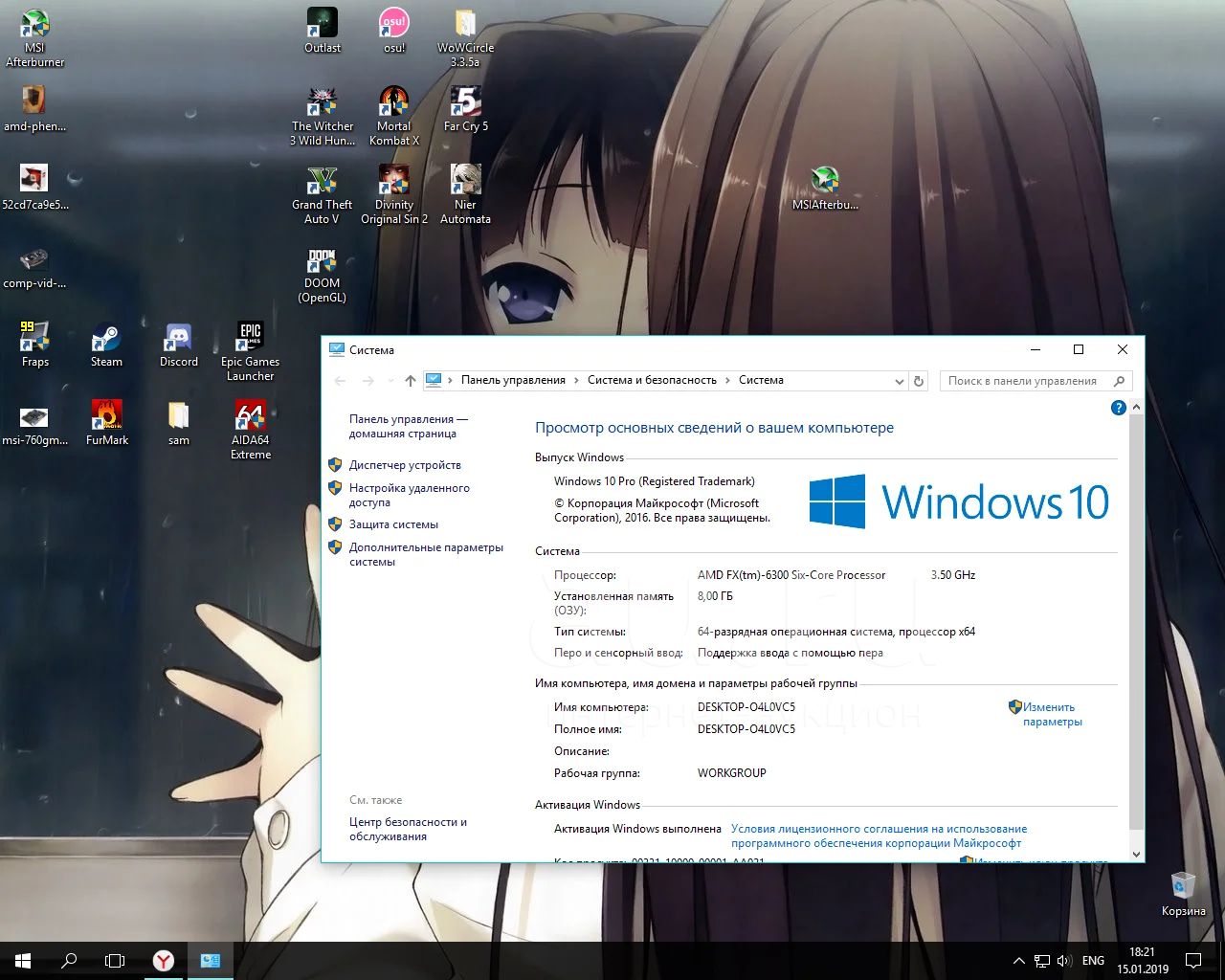The width and height of the screenshot is (1225, 980).
Task: Launch Mortal Kombat X
Action: (393, 116)
